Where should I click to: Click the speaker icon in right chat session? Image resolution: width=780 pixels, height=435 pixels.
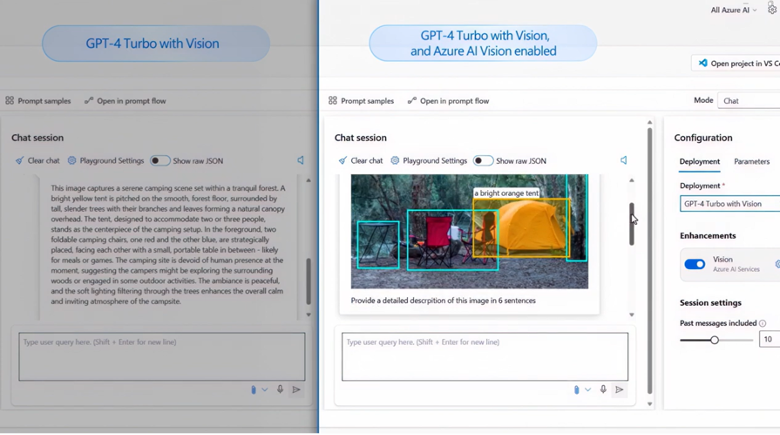(623, 160)
